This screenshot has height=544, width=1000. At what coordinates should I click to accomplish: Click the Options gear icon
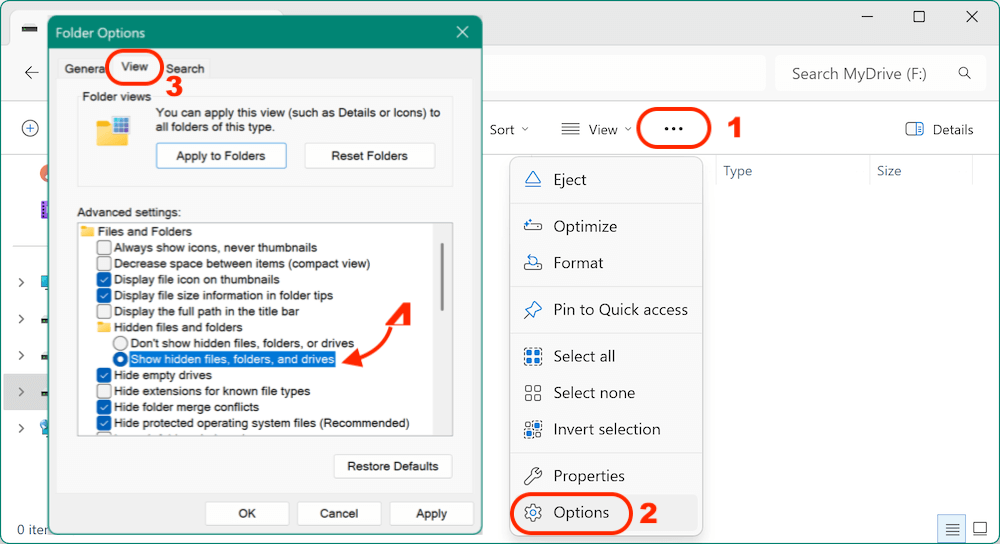coord(533,512)
